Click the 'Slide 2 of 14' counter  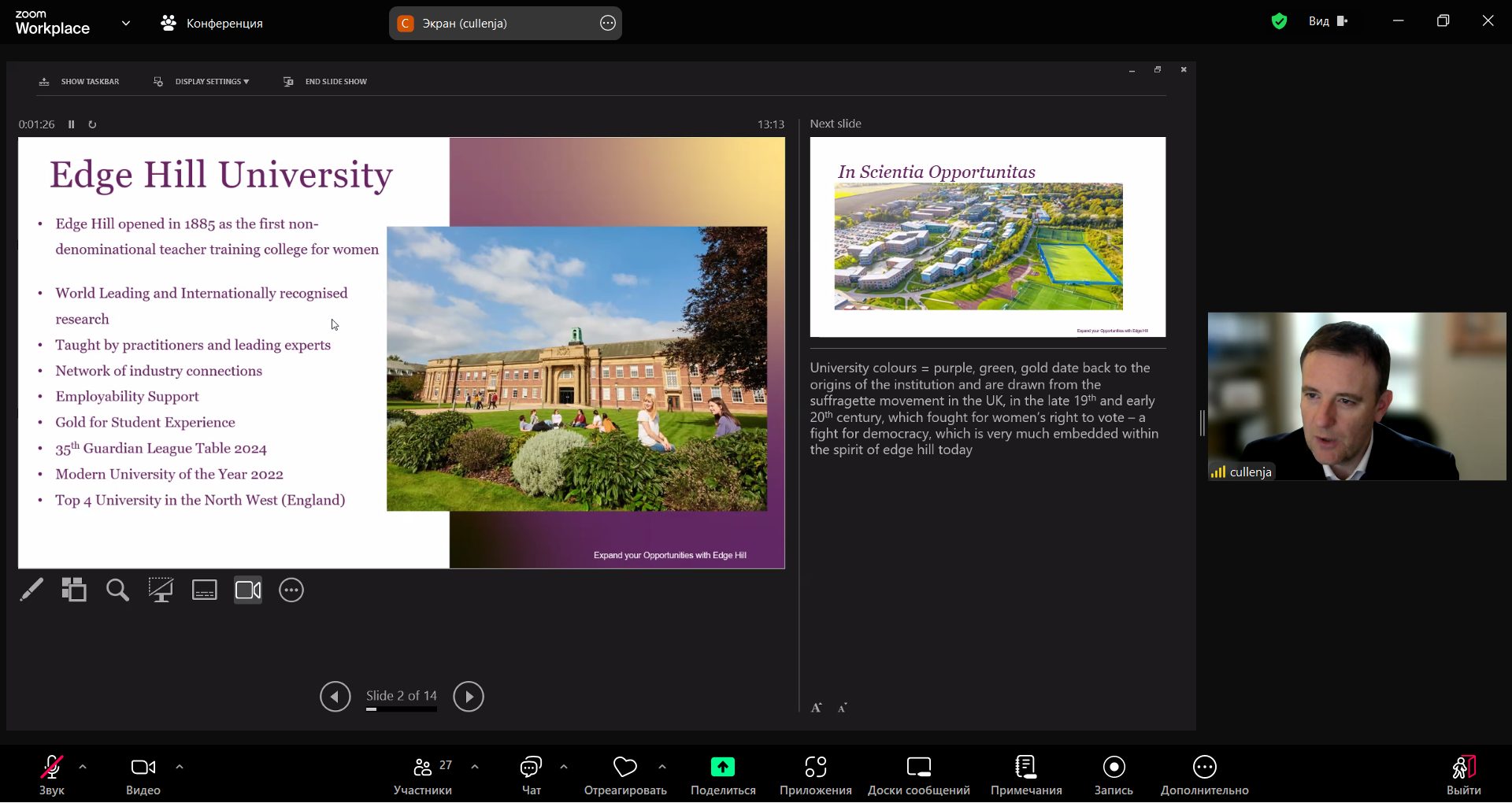point(402,696)
